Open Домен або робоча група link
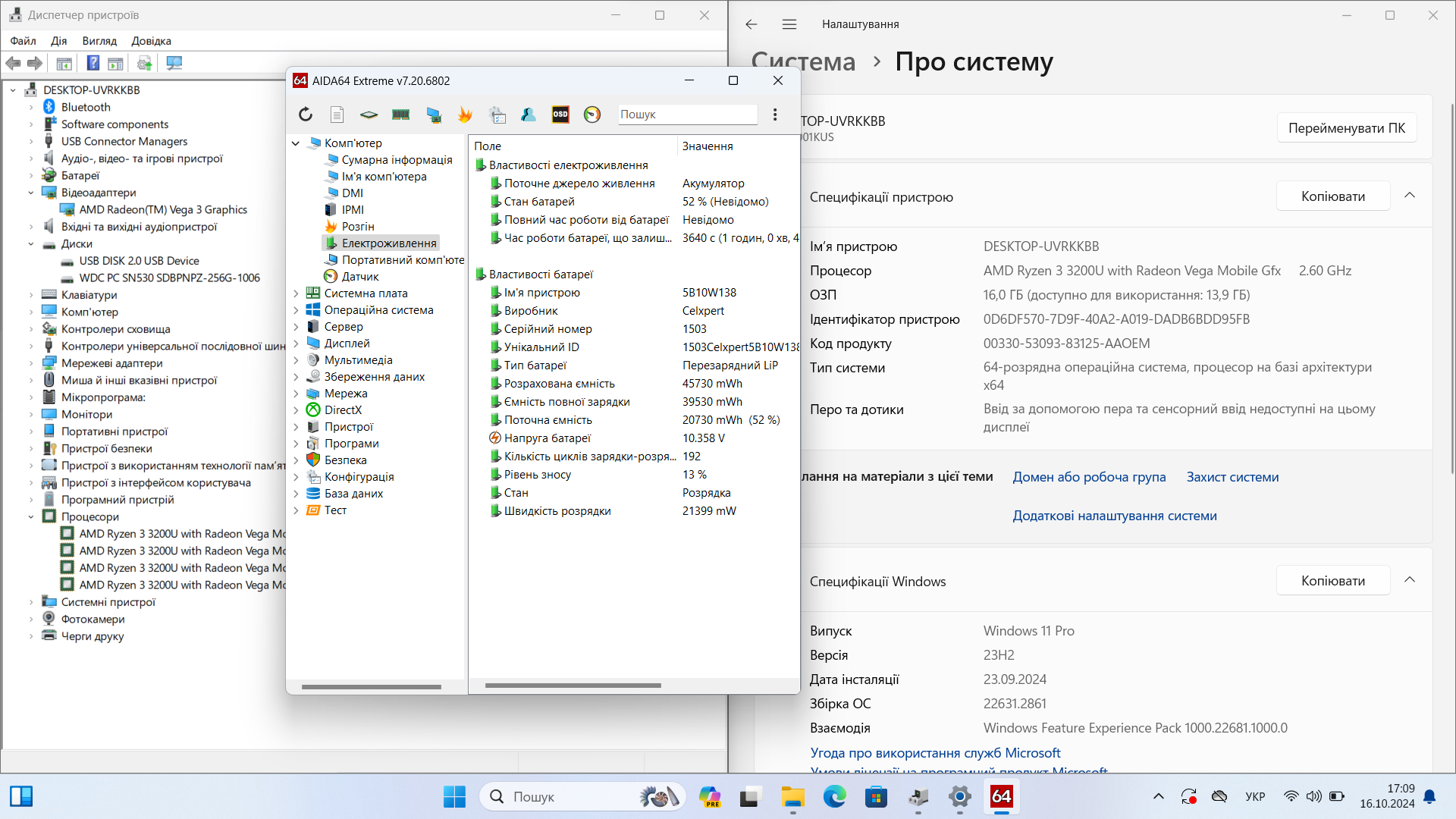The width and height of the screenshot is (1456, 819). click(x=1089, y=477)
